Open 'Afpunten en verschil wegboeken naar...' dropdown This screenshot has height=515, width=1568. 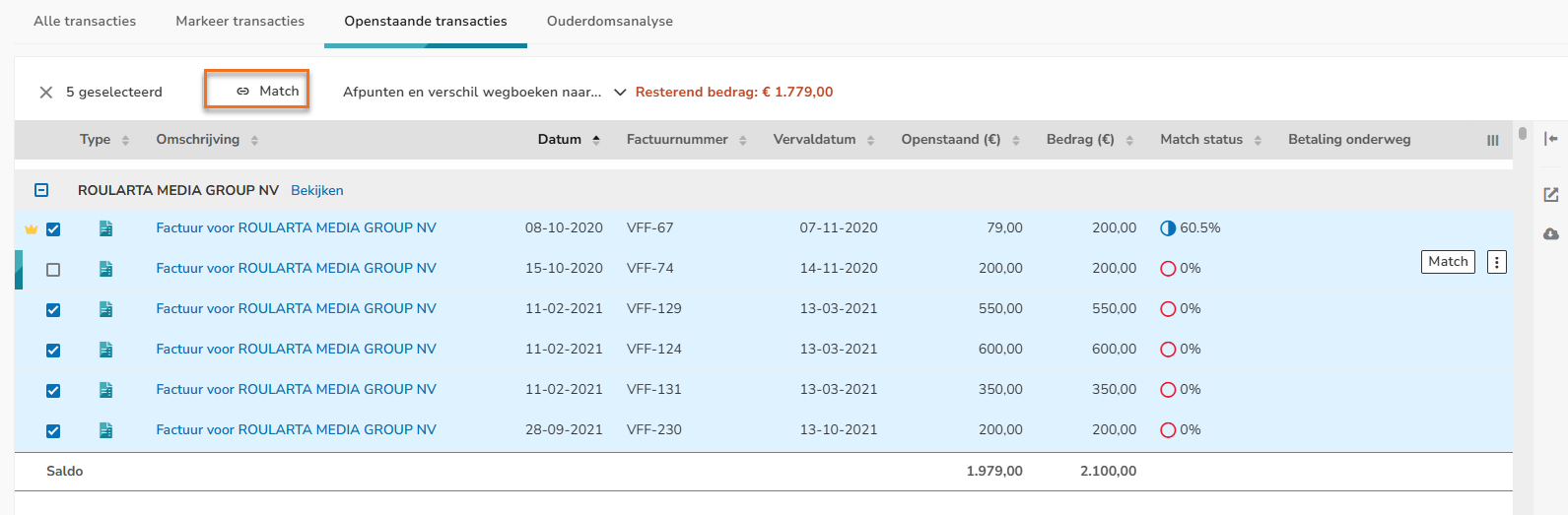click(485, 92)
